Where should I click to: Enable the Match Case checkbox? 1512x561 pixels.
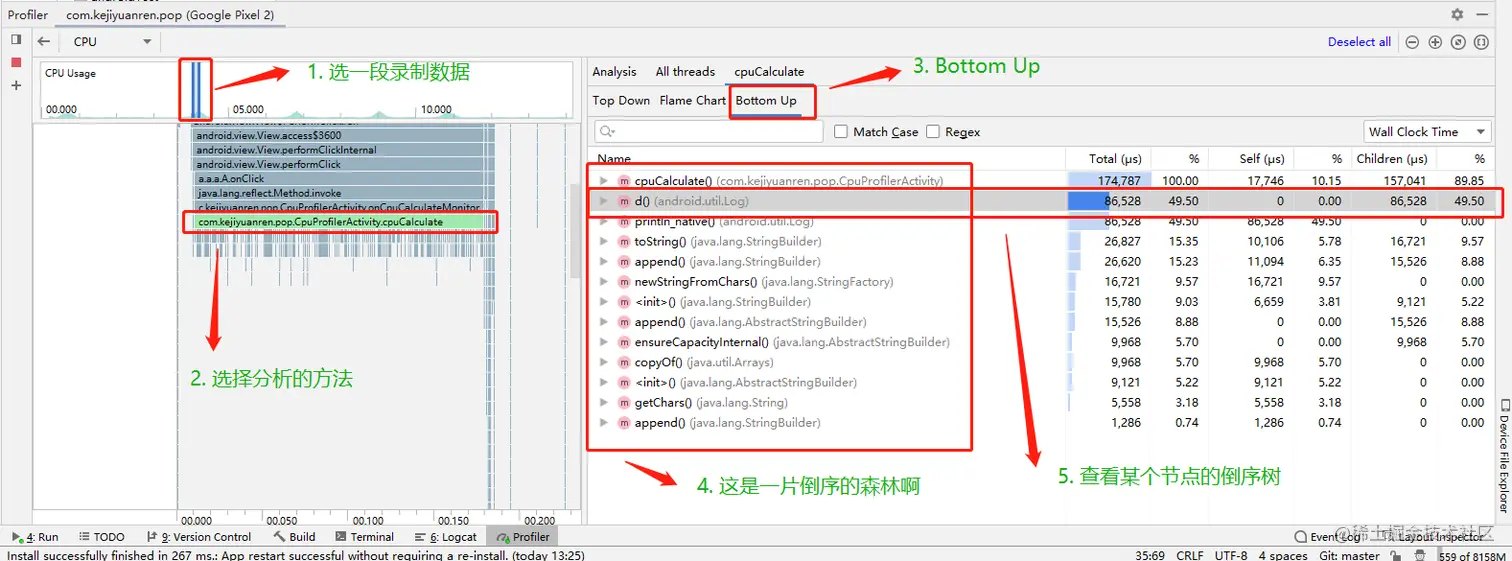point(841,131)
